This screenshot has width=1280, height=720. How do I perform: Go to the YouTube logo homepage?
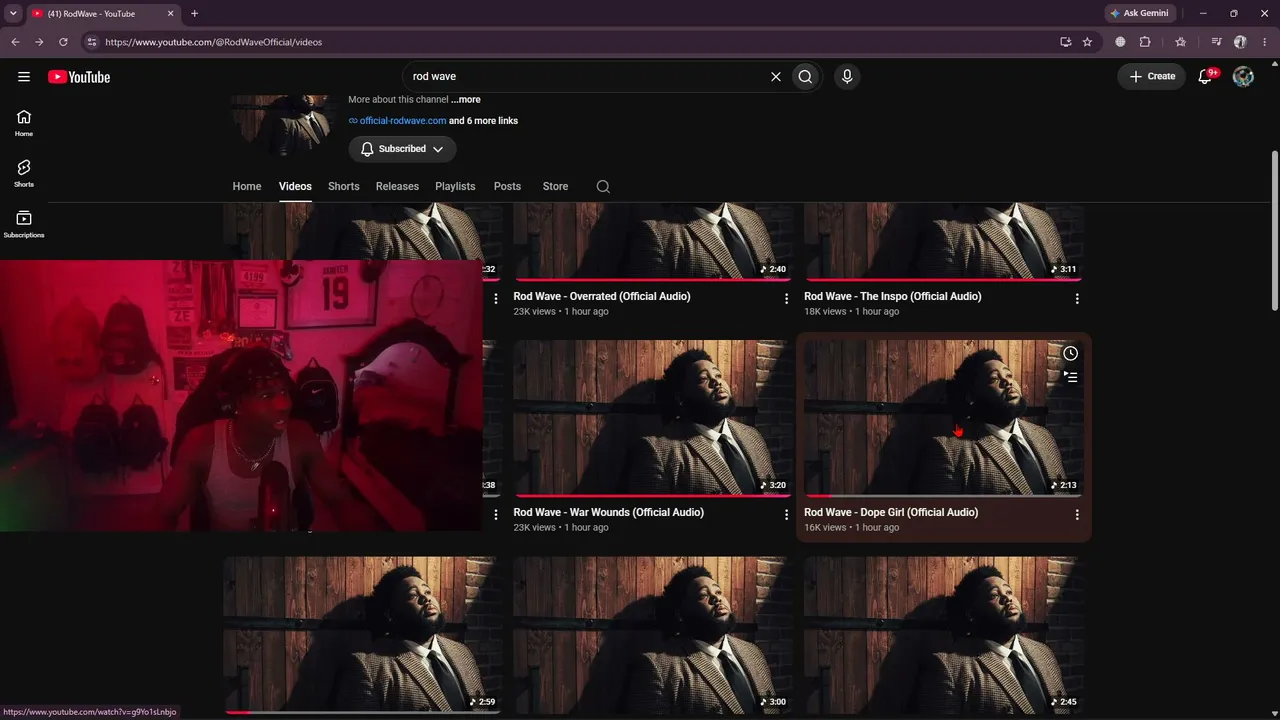coord(79,77)
